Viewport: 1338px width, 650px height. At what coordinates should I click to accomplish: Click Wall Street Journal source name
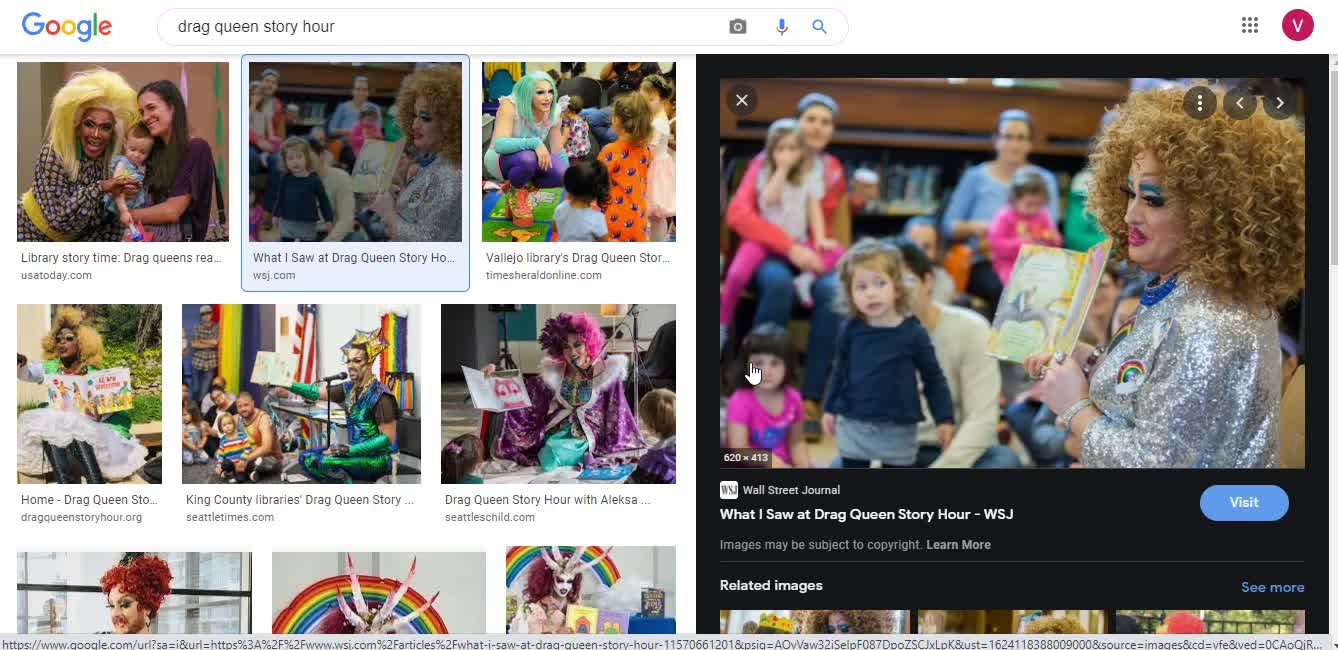pos(791,490)
